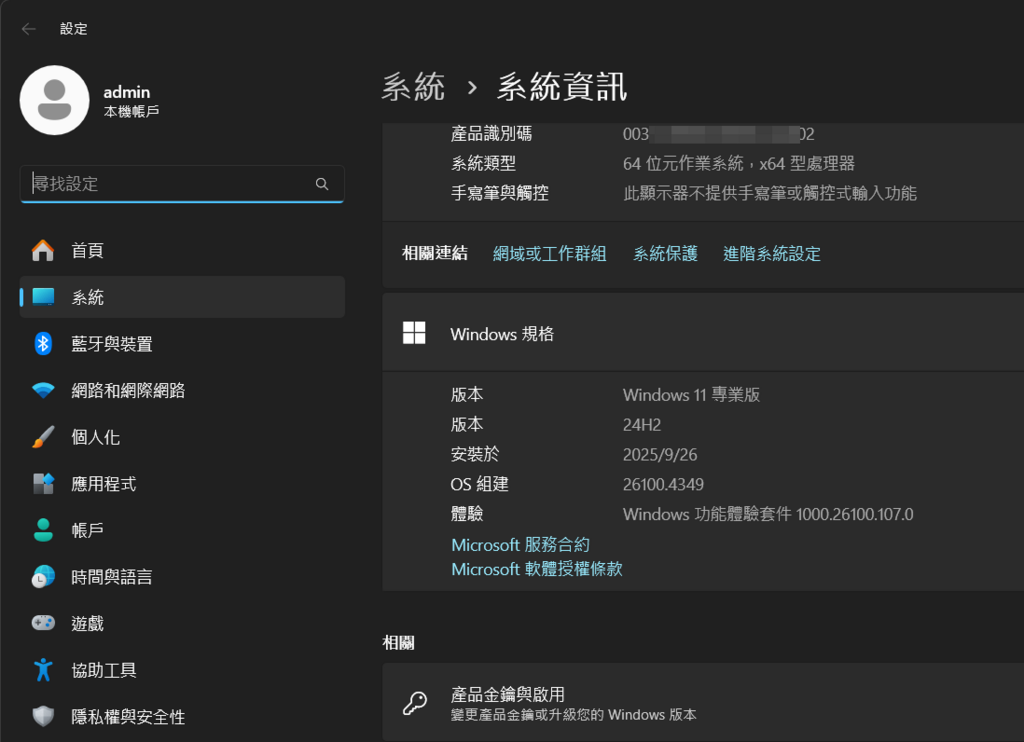Open 產品金鑰與啟用 settings card
1024x742 pixels.
(x=703, y=703)
